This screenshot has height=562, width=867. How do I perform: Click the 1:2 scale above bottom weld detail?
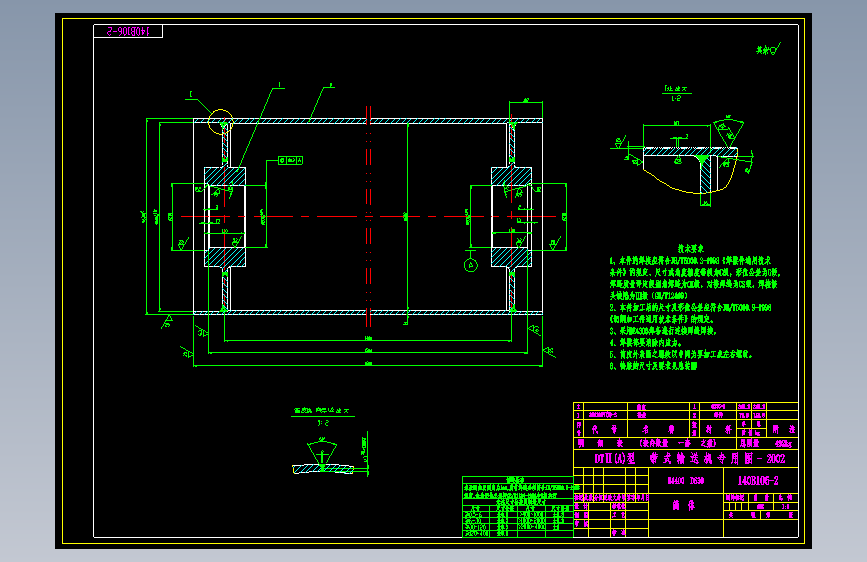point(323,423)
